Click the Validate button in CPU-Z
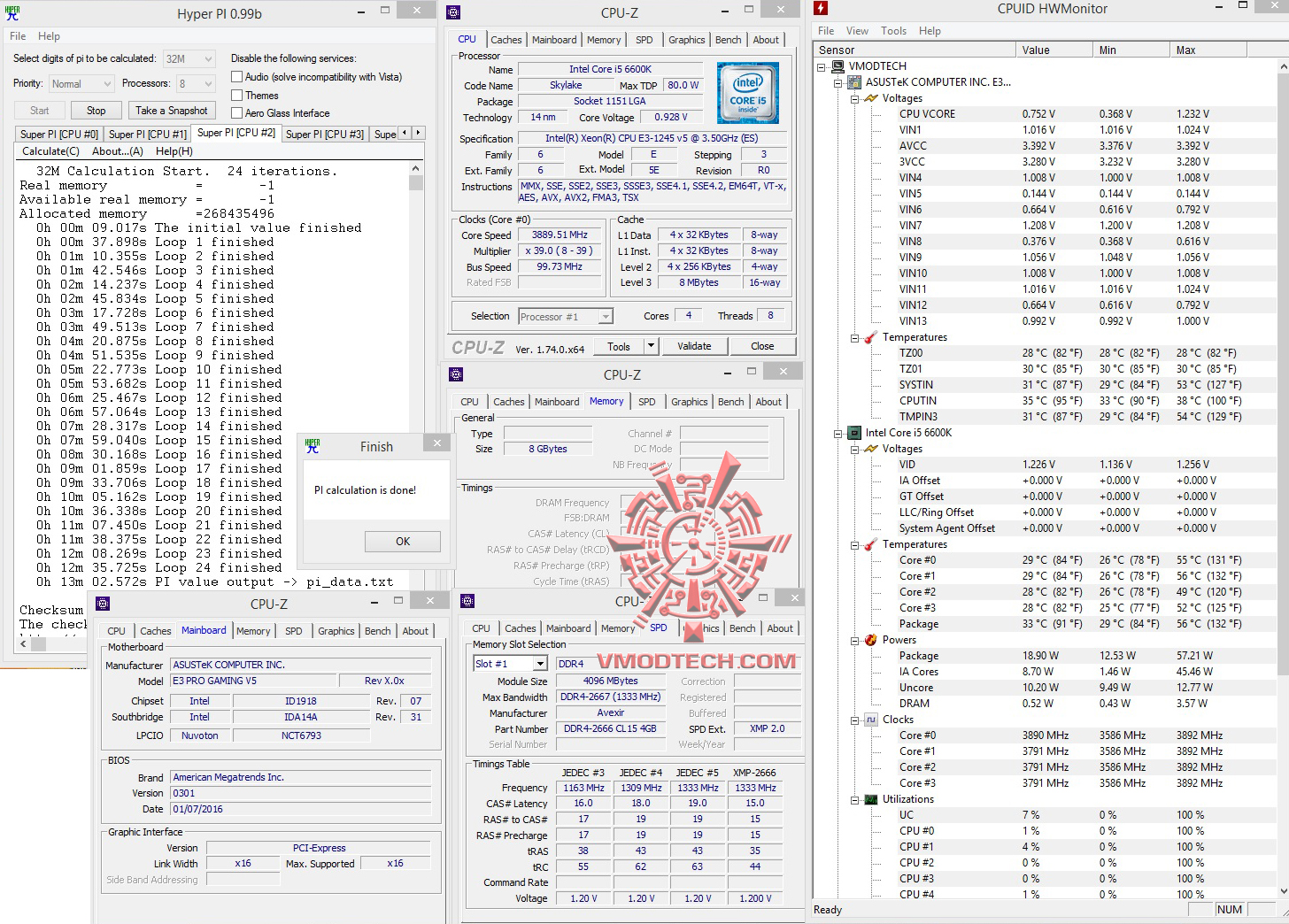1289x924 pixels. click(x=694, y=346)
